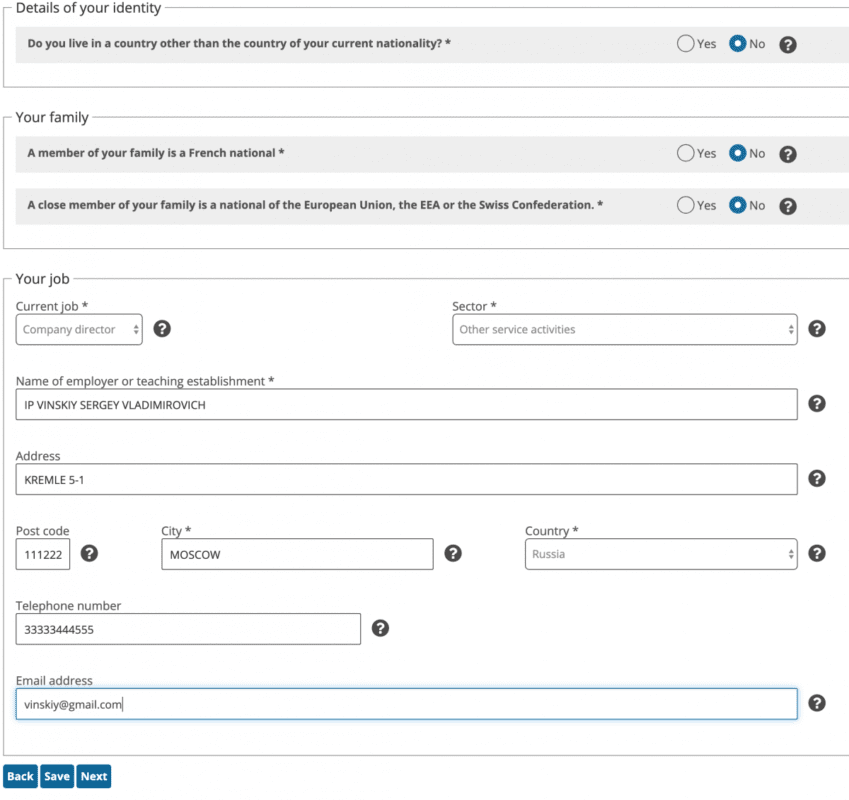
Task: Focus the Telephone number input
Action: pos(188,629)
